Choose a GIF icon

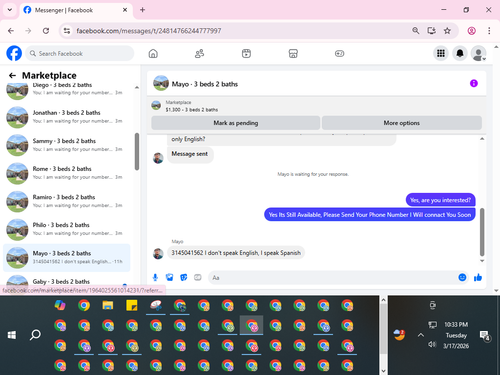[x=198, y=277]
